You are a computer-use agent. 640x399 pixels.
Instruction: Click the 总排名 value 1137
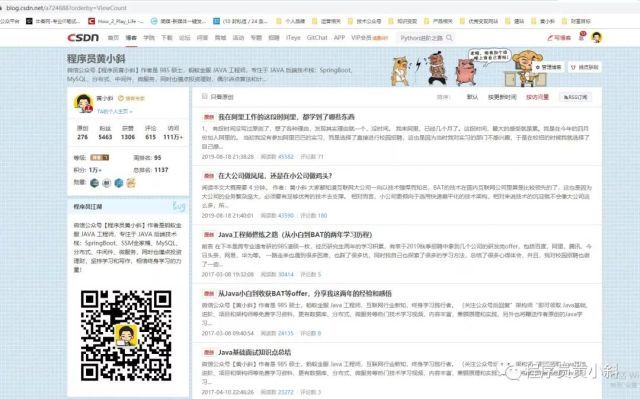coord(161,170)
